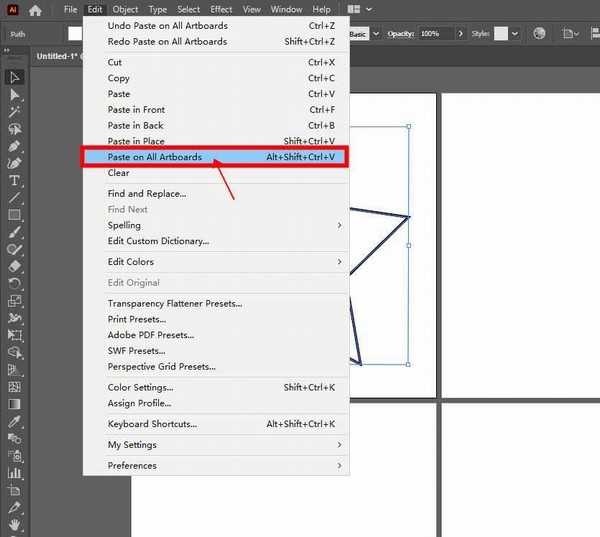
Task: Select the Hand tool
Action: point(15,523)
